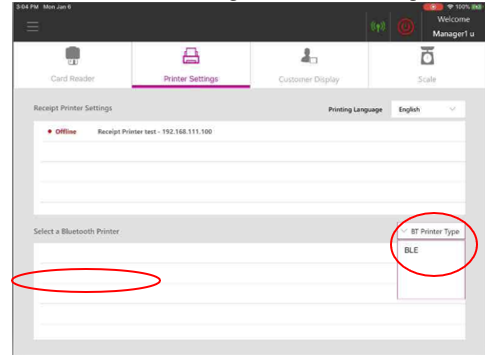Click the green wireless signal icon
488x363 pixels.
(x=378, y=26)
